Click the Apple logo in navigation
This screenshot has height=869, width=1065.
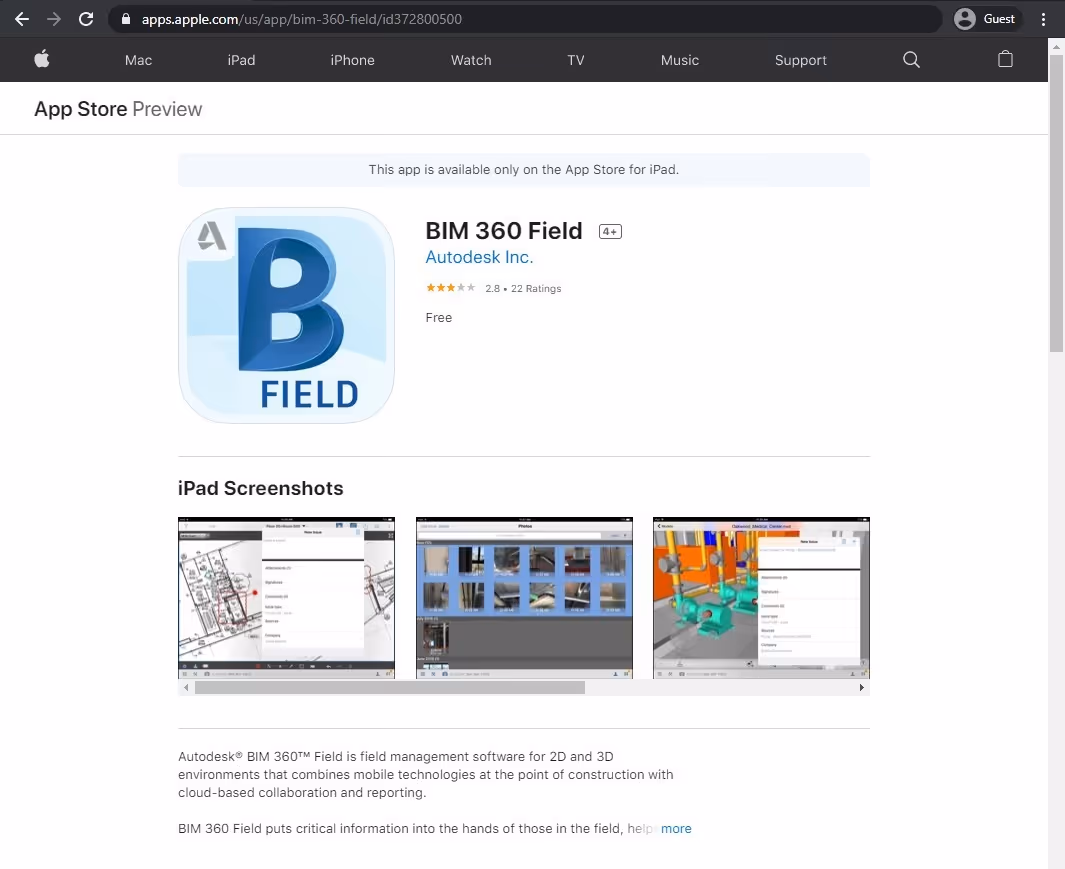[x=42, y=60]
